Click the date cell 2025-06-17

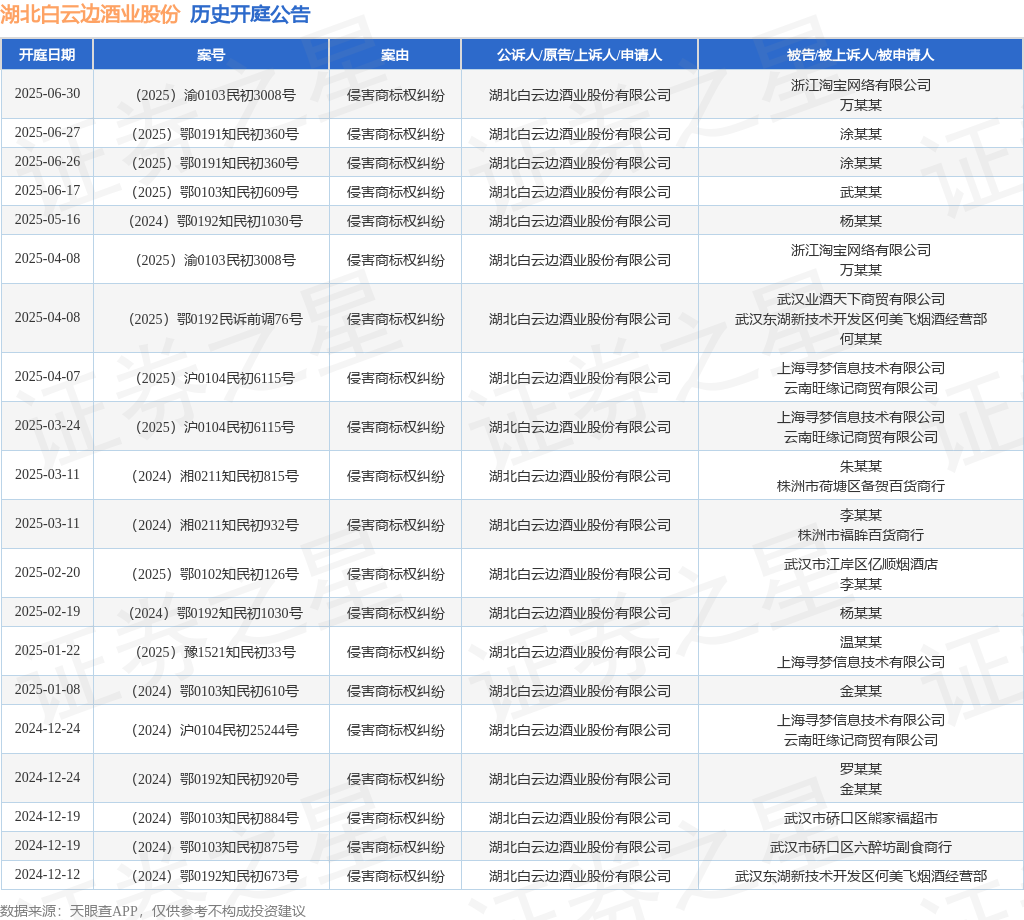tap(48, 191)
